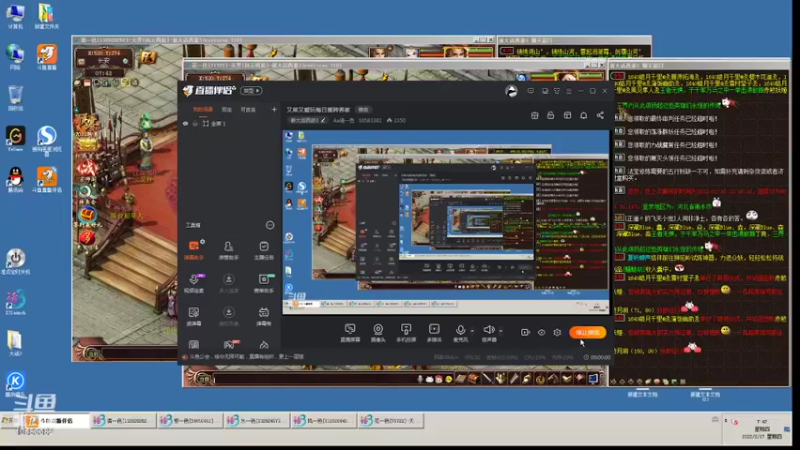Click the orange stop streaming button

(588, 333)
